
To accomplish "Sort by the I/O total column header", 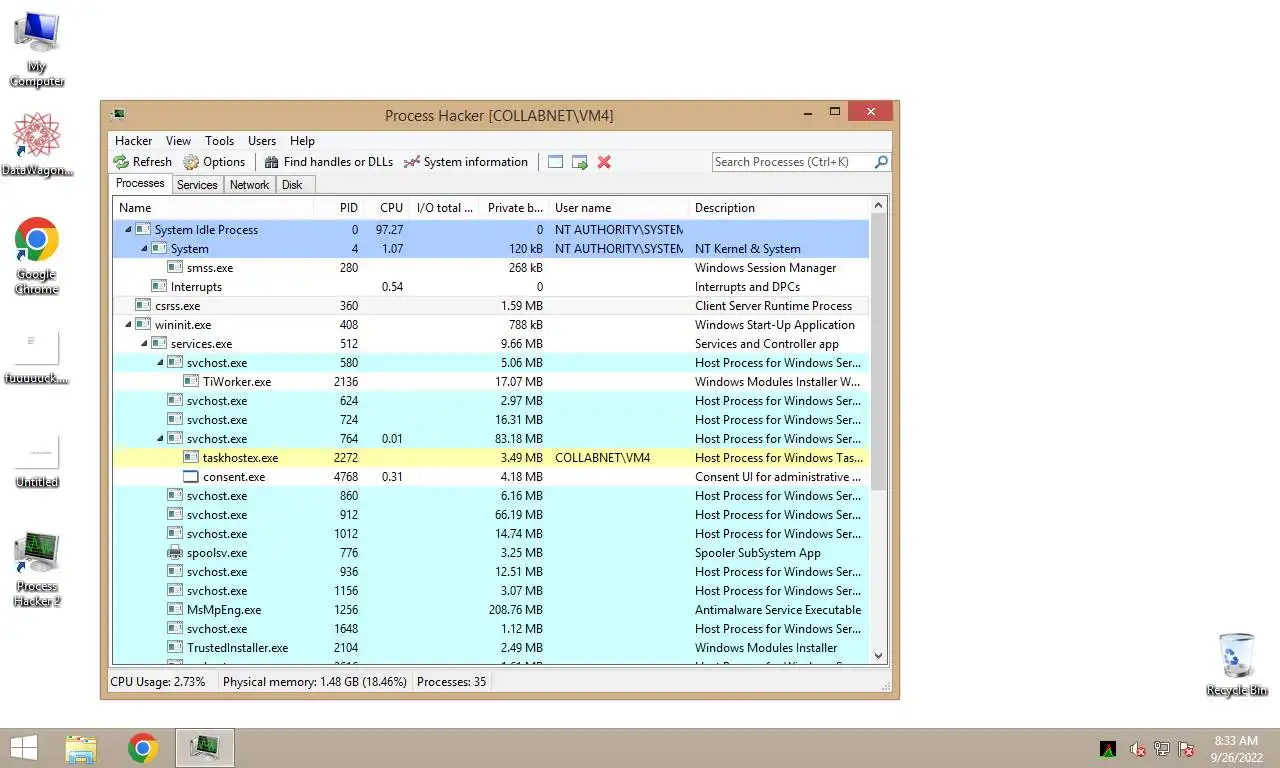I will pyautogui.click(x=445, y=208).
